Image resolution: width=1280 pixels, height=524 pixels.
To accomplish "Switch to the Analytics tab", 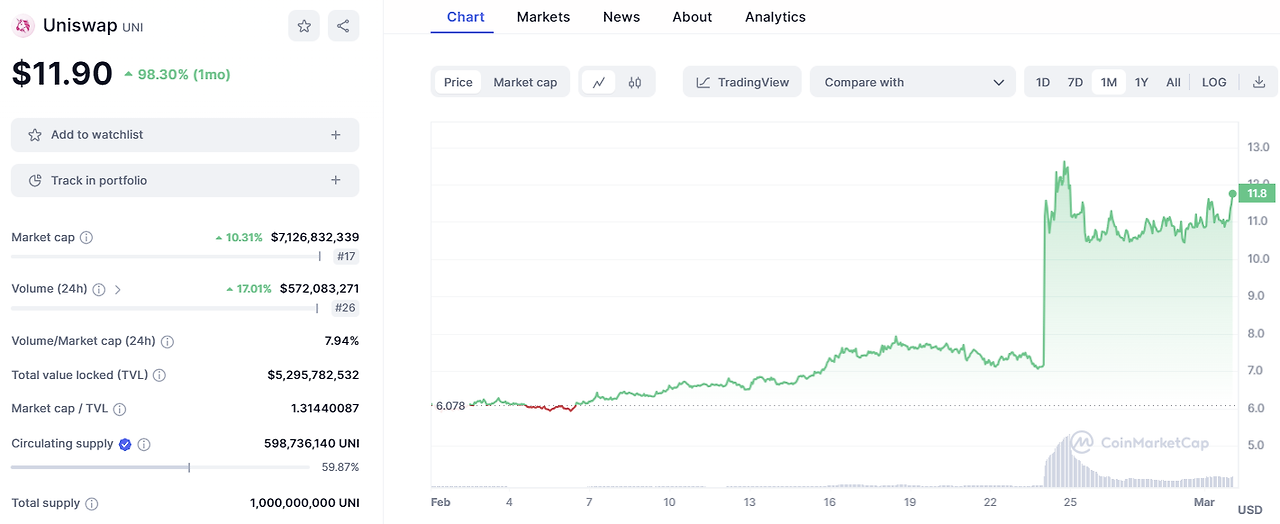I will click(x=775, y=17).
